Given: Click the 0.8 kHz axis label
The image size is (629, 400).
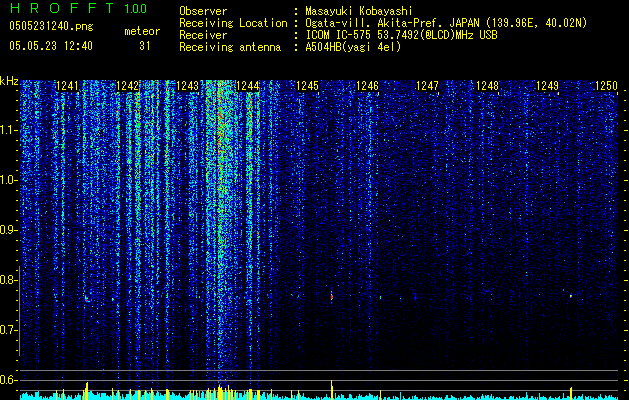Looking at the screenshot, I should pos(9,280).
